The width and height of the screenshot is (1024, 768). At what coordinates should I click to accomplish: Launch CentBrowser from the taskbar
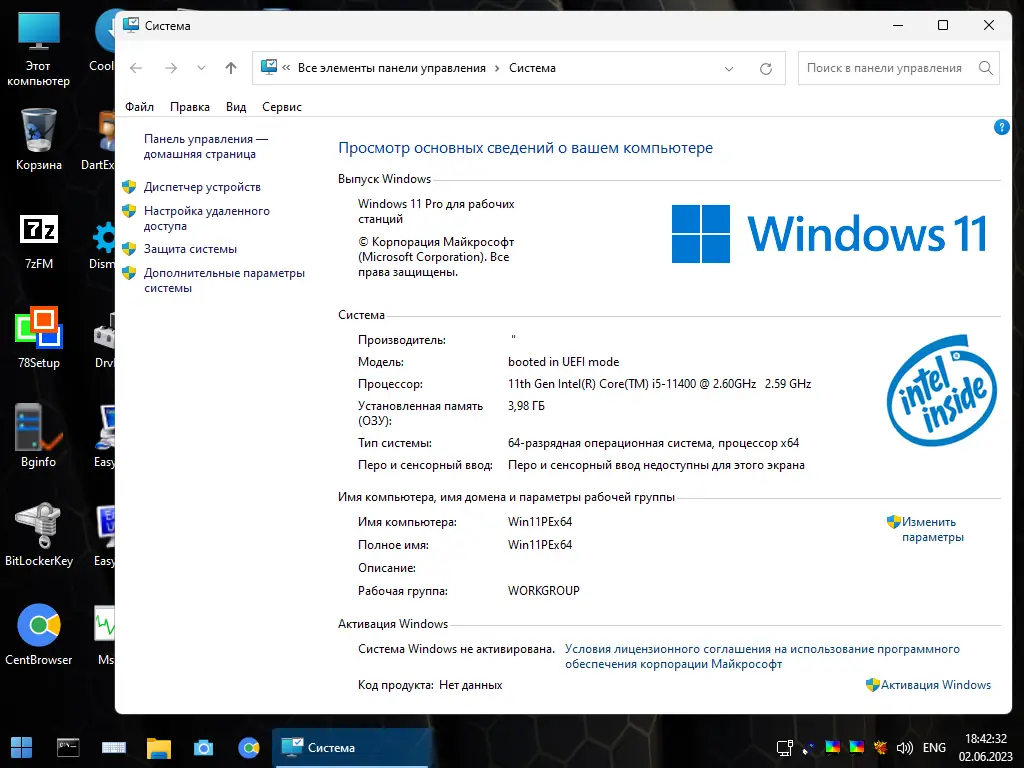click(x=249, y=748)
